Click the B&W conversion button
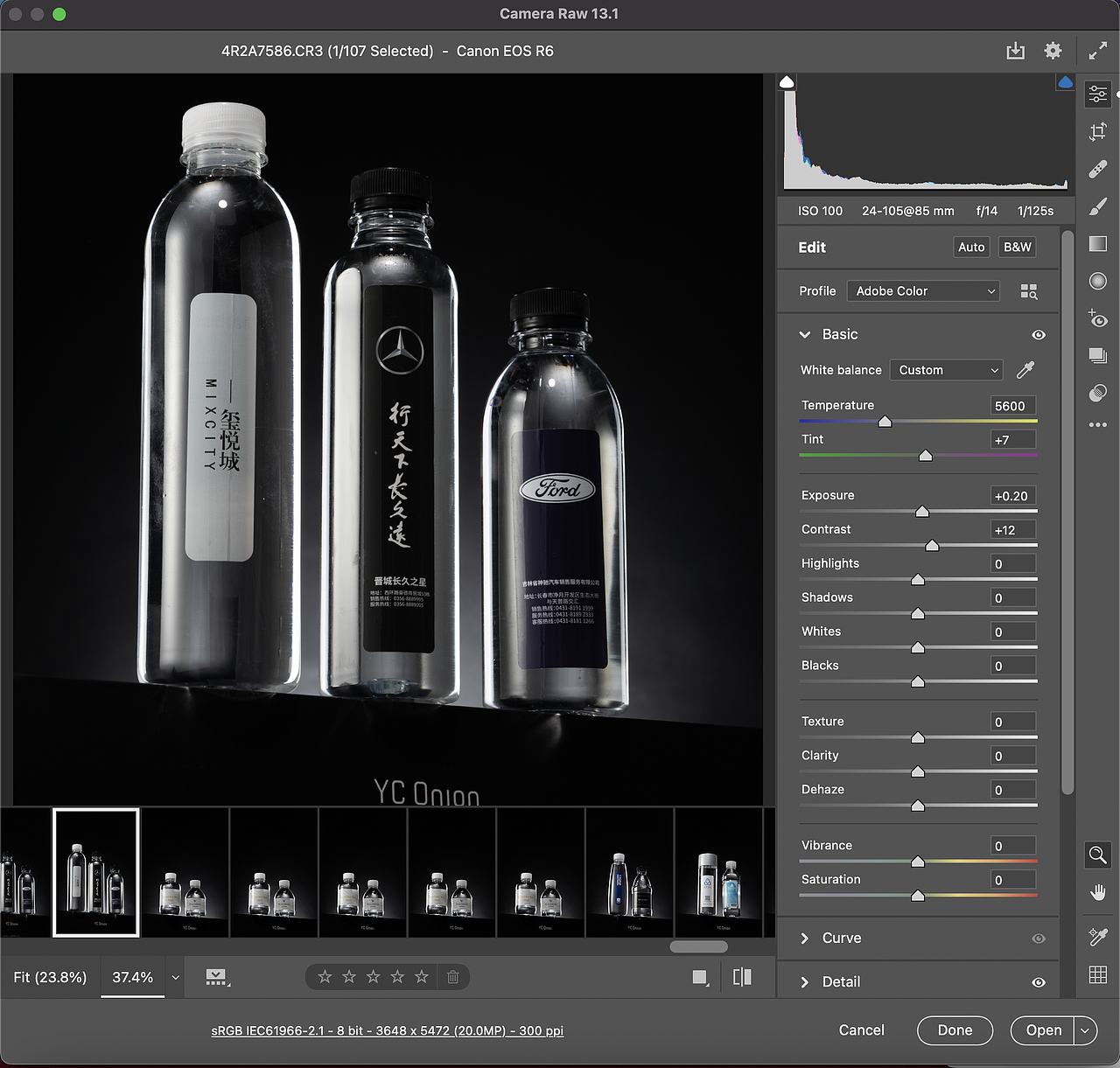The image size is (1120, 1068). [x=1018, y=248]
